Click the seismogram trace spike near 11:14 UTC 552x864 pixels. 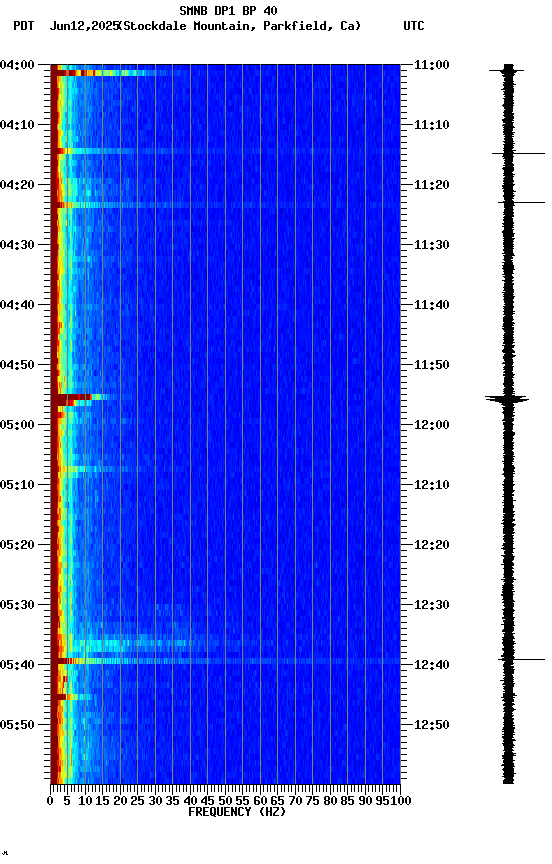tap(518, 153)
